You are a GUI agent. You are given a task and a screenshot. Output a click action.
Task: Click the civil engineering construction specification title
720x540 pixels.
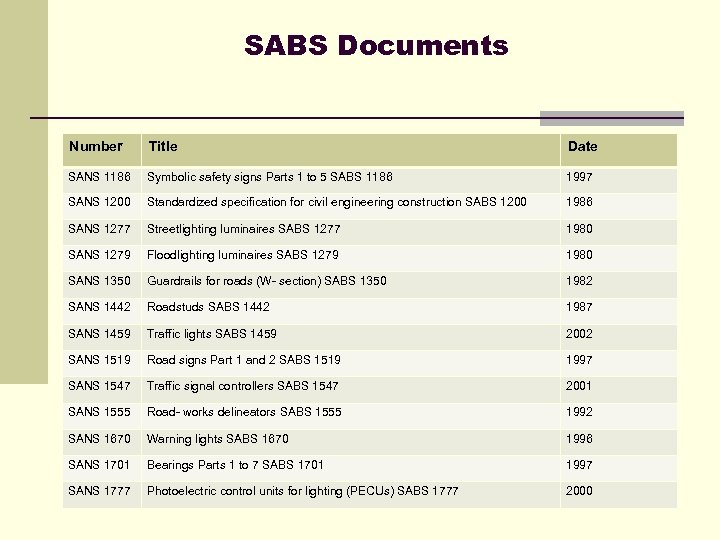(x=337, y=202)
